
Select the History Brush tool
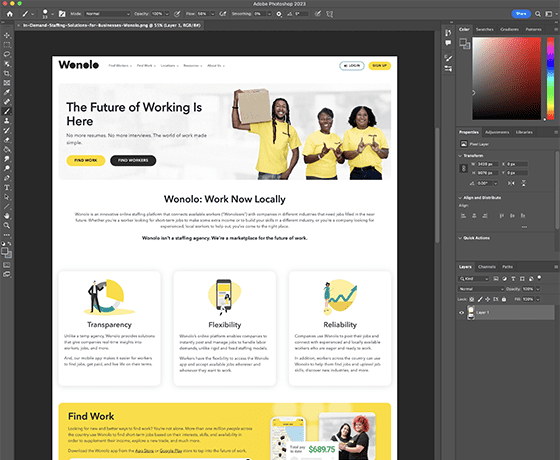point(7,130)
